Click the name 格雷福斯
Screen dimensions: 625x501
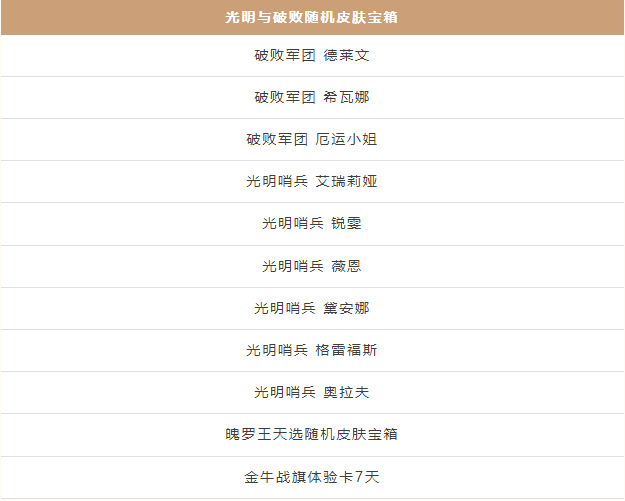(346, 350)
